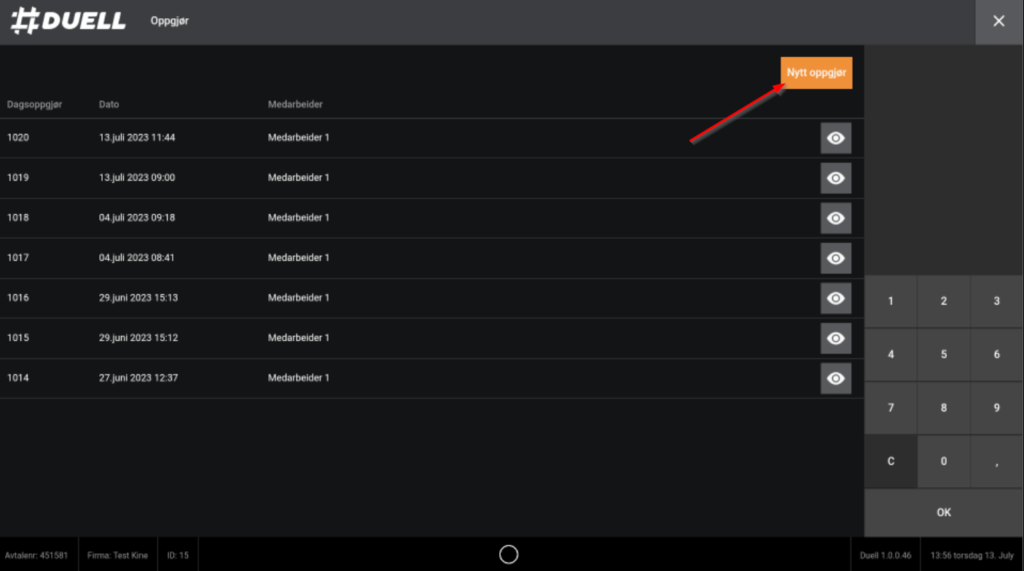The width and height of the screenshot is (1024, 571).
Task: Click date 29.juni 2023 15:12
Action: pyautogui.click(x=138, y=338)
